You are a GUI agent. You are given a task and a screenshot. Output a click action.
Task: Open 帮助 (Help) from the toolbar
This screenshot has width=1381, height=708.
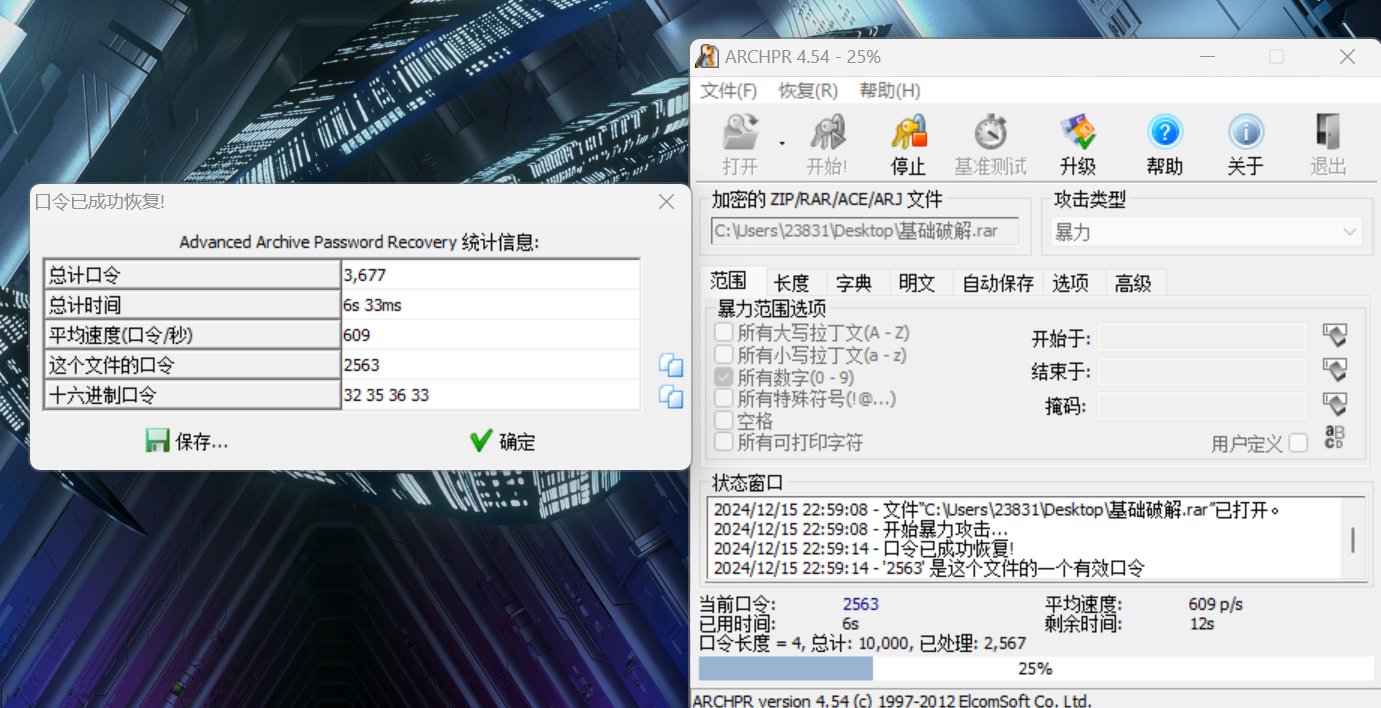point(1165,145)
